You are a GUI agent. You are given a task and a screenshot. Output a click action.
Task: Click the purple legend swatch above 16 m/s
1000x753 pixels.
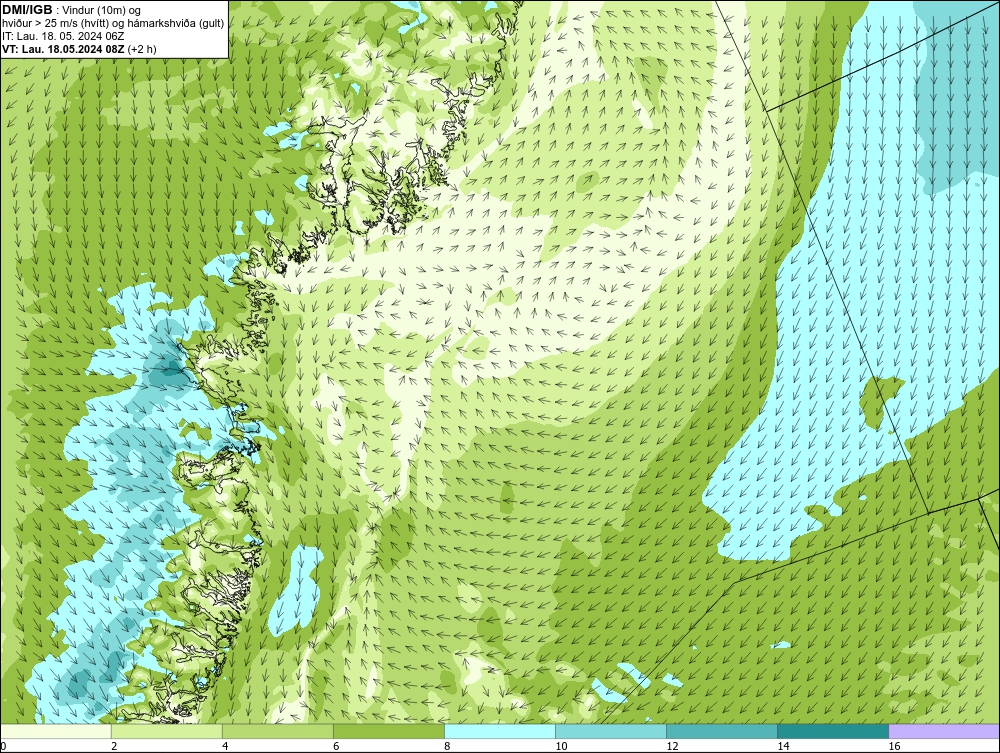[944, 731]
